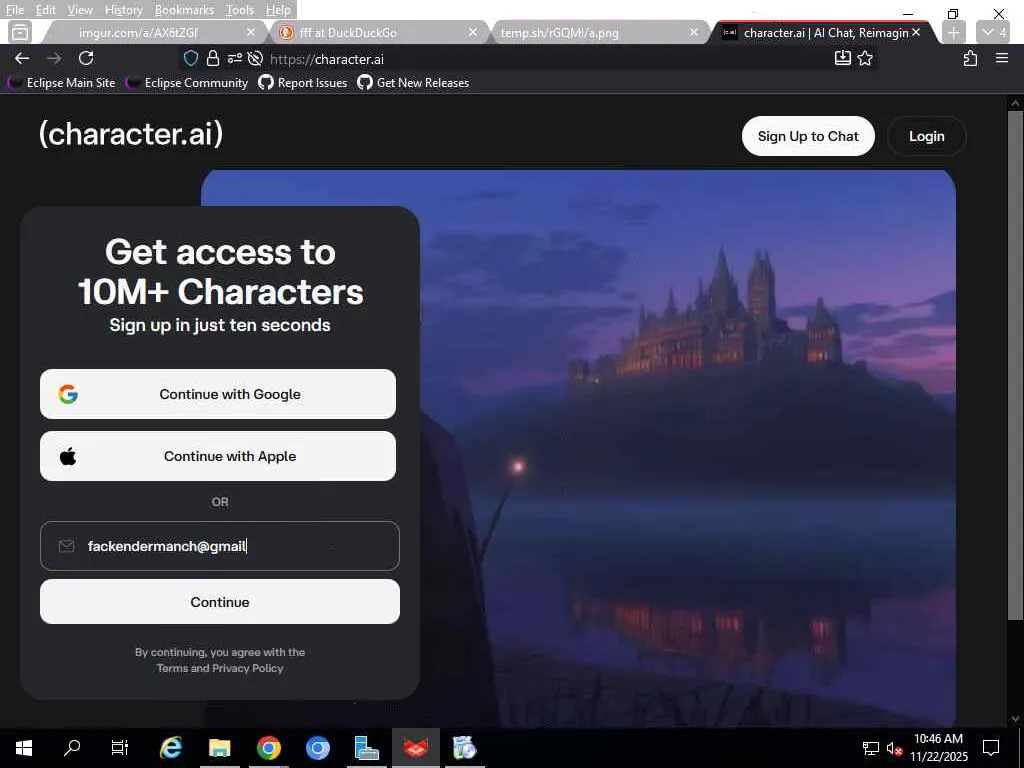Open the sidebar/tab view icon at left of tabs

[20, 31]
